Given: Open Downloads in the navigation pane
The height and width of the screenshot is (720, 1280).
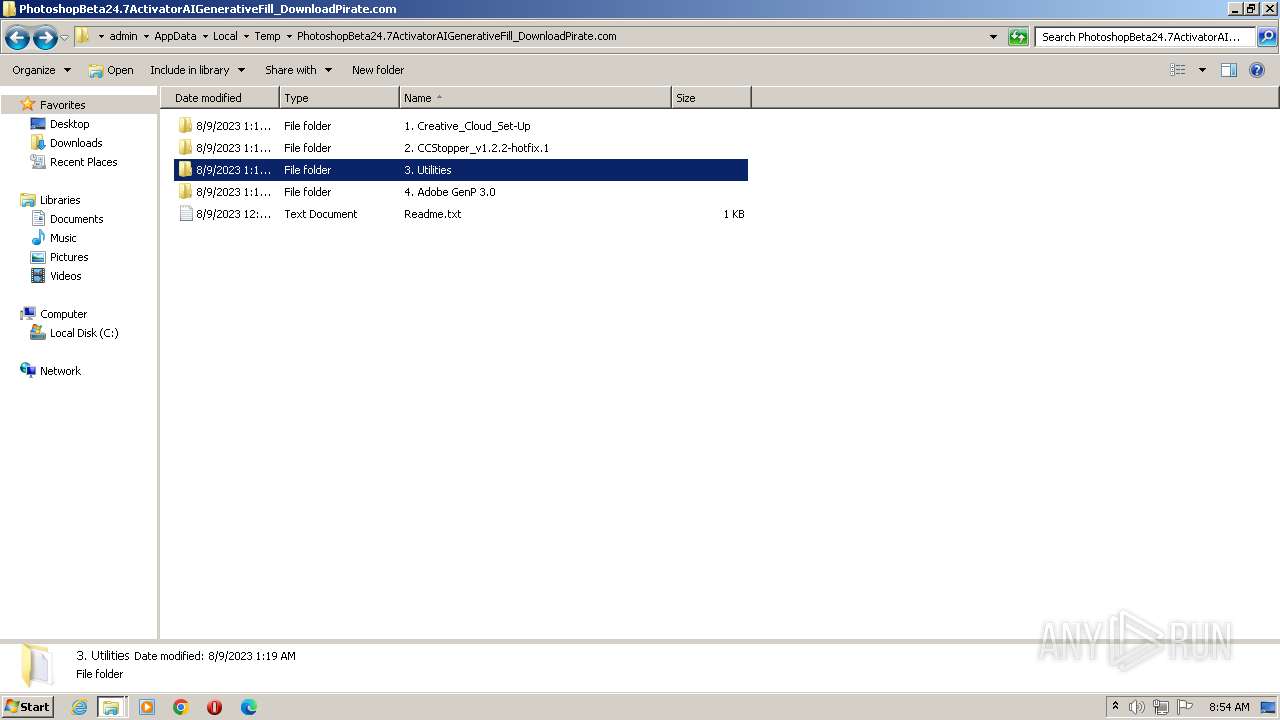Looking at the screenshot, I should click(76, 143).
